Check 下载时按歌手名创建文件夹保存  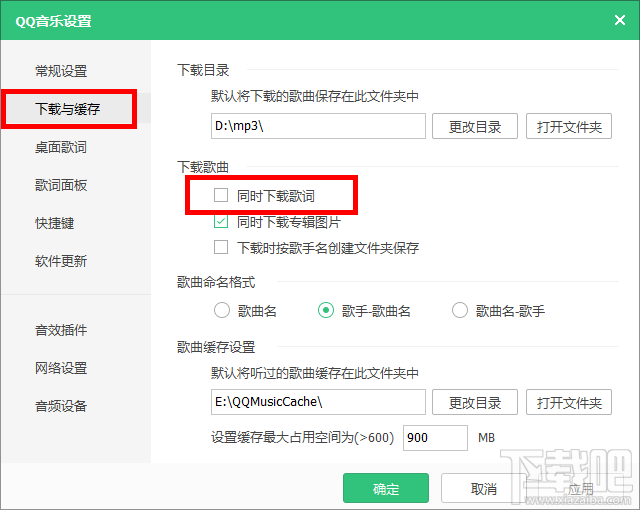(x=221, y=247)
